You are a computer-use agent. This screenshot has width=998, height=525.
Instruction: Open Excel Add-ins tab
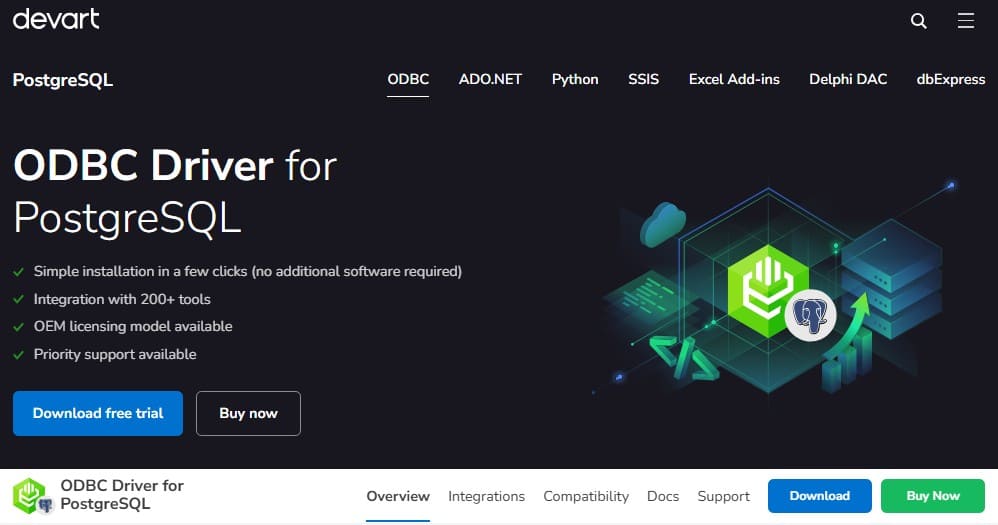pos(734,80)
